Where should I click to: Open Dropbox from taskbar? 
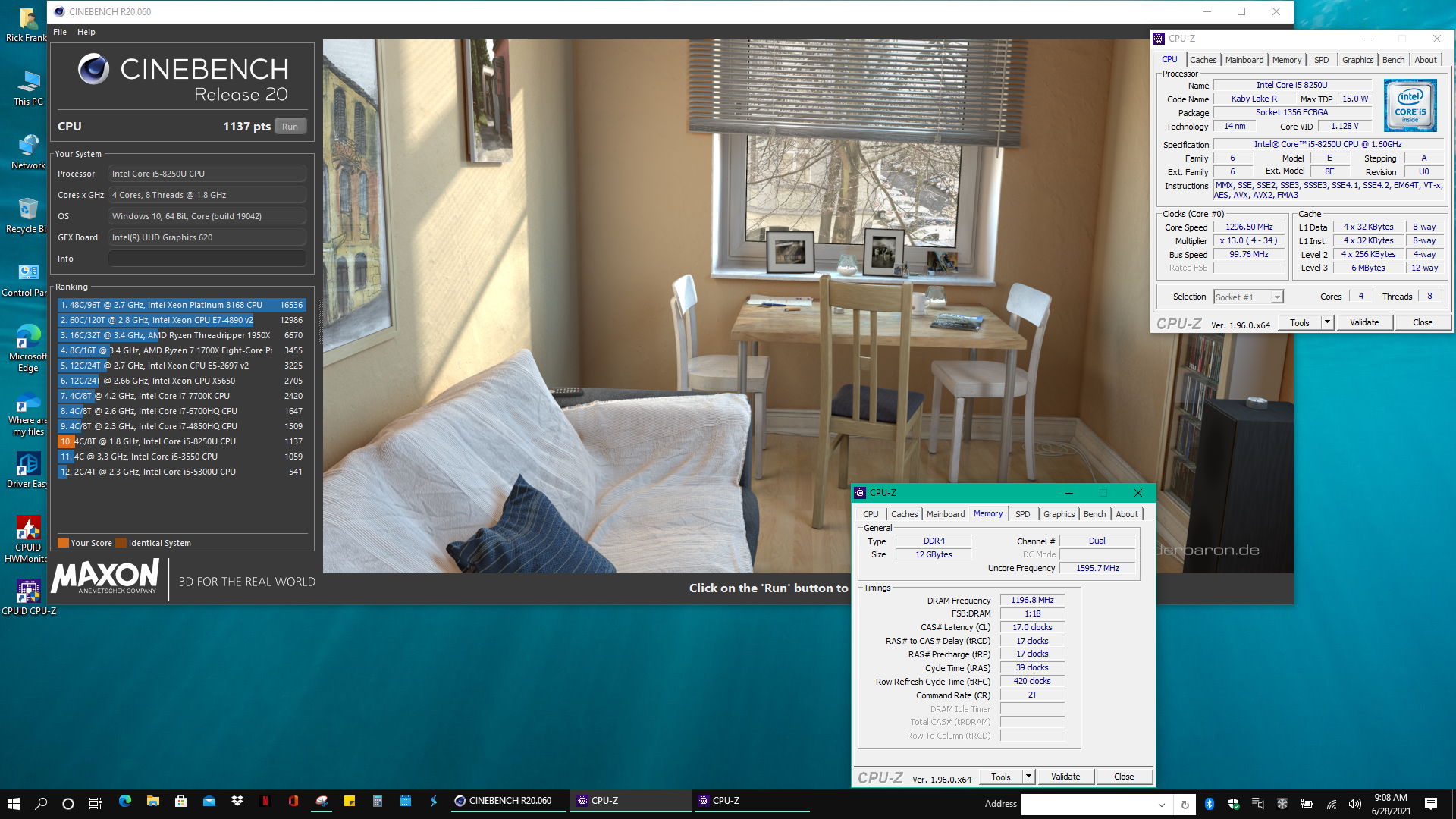[237, 801]
